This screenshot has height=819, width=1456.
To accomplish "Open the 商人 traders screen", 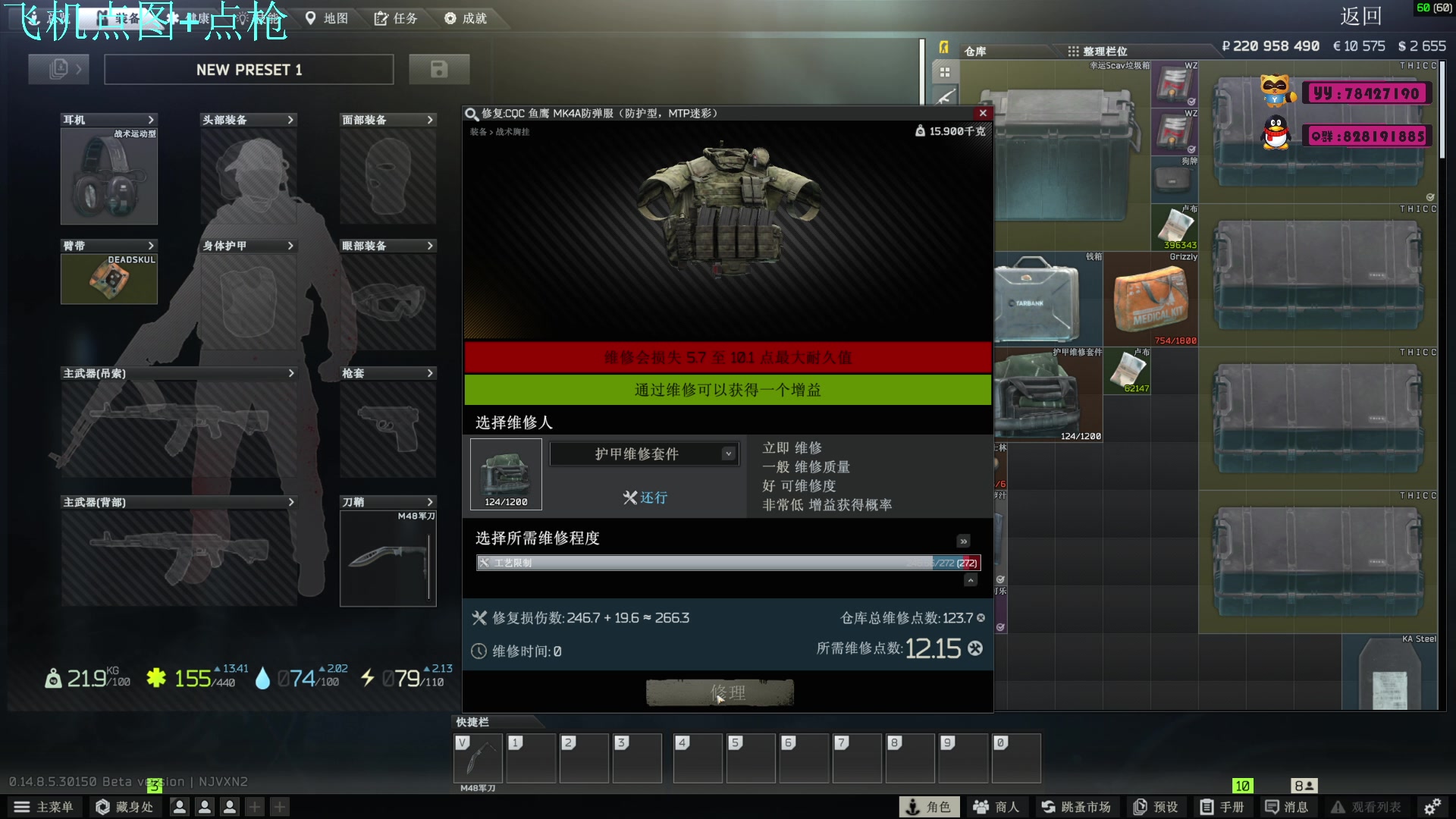I will (996, 807).
